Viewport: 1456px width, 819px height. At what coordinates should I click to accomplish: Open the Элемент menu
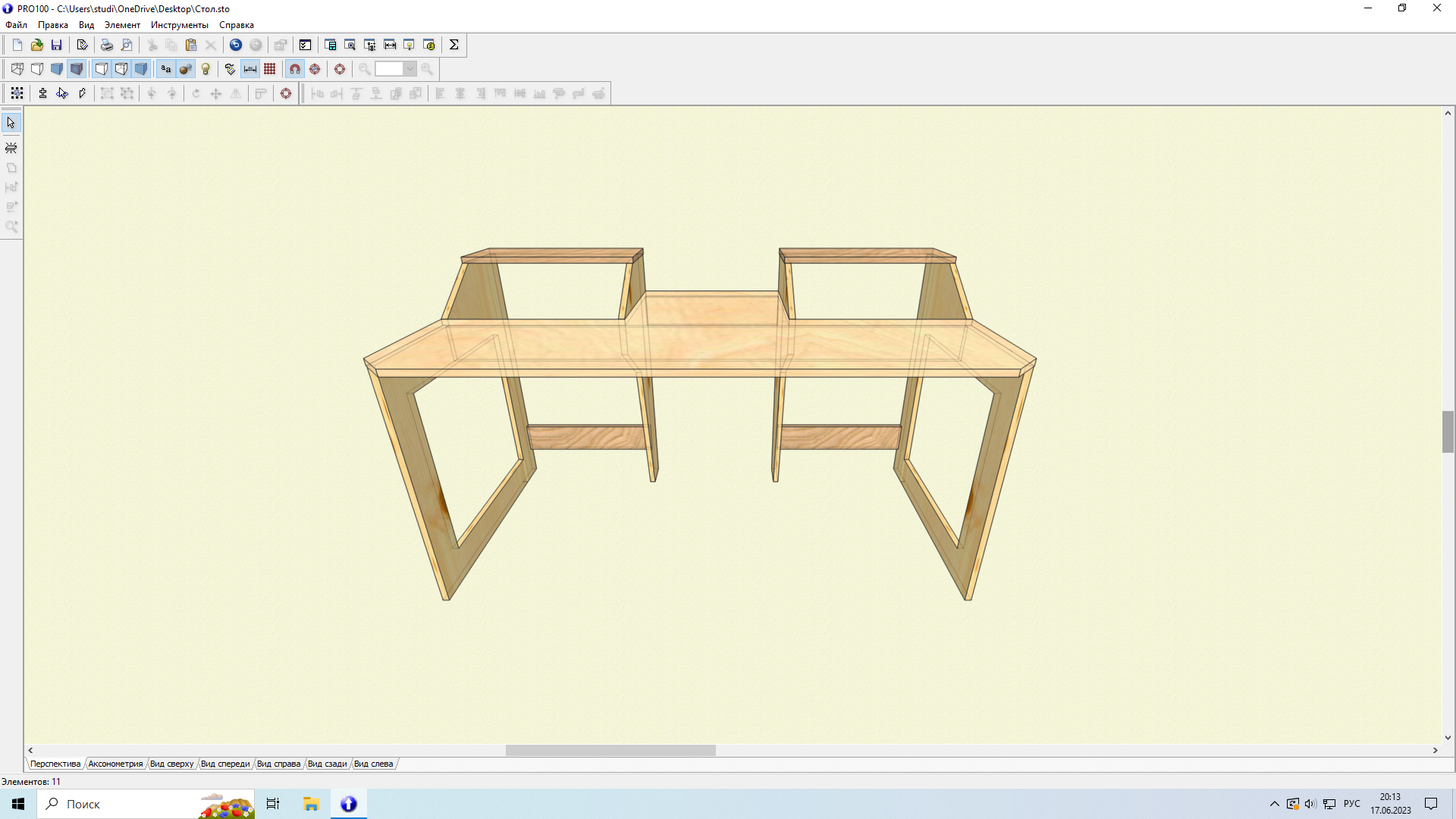(122, 25)
